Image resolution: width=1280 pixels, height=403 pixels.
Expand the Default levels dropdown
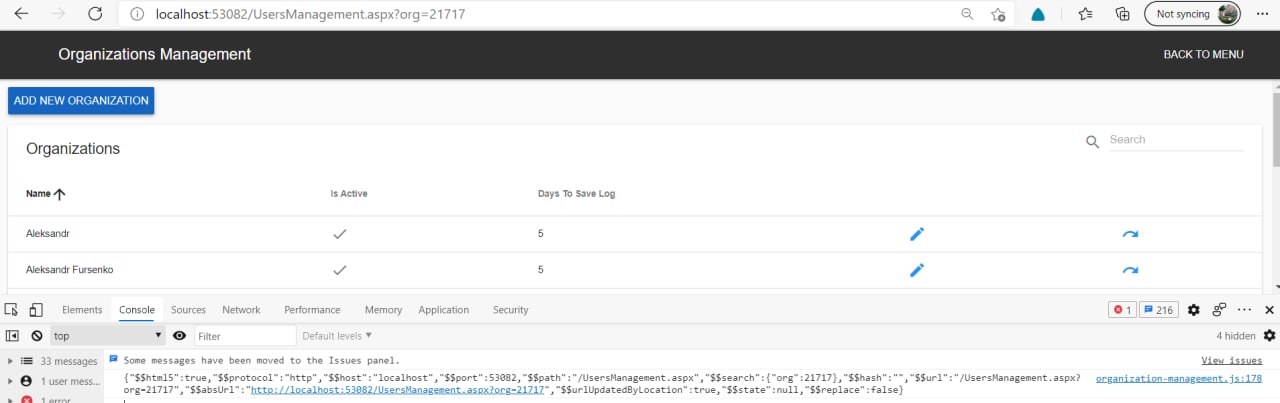pos(337,336)
